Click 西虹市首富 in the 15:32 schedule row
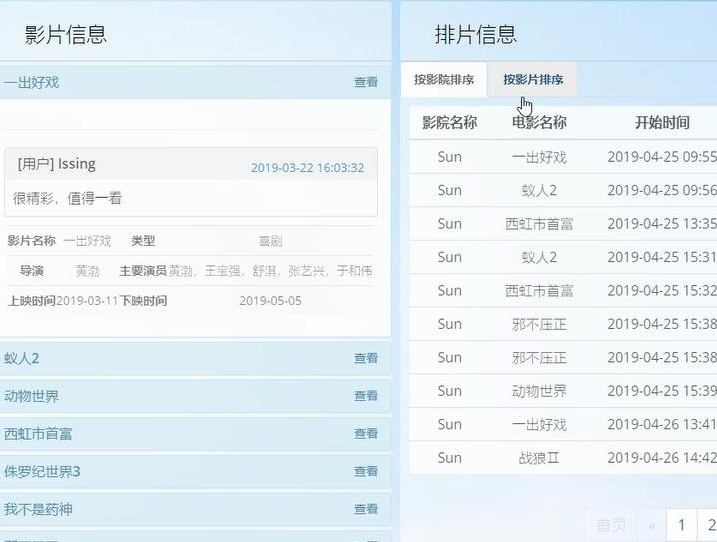The height and width of the screenshot is (542, 717). click(x=539, y=291)
